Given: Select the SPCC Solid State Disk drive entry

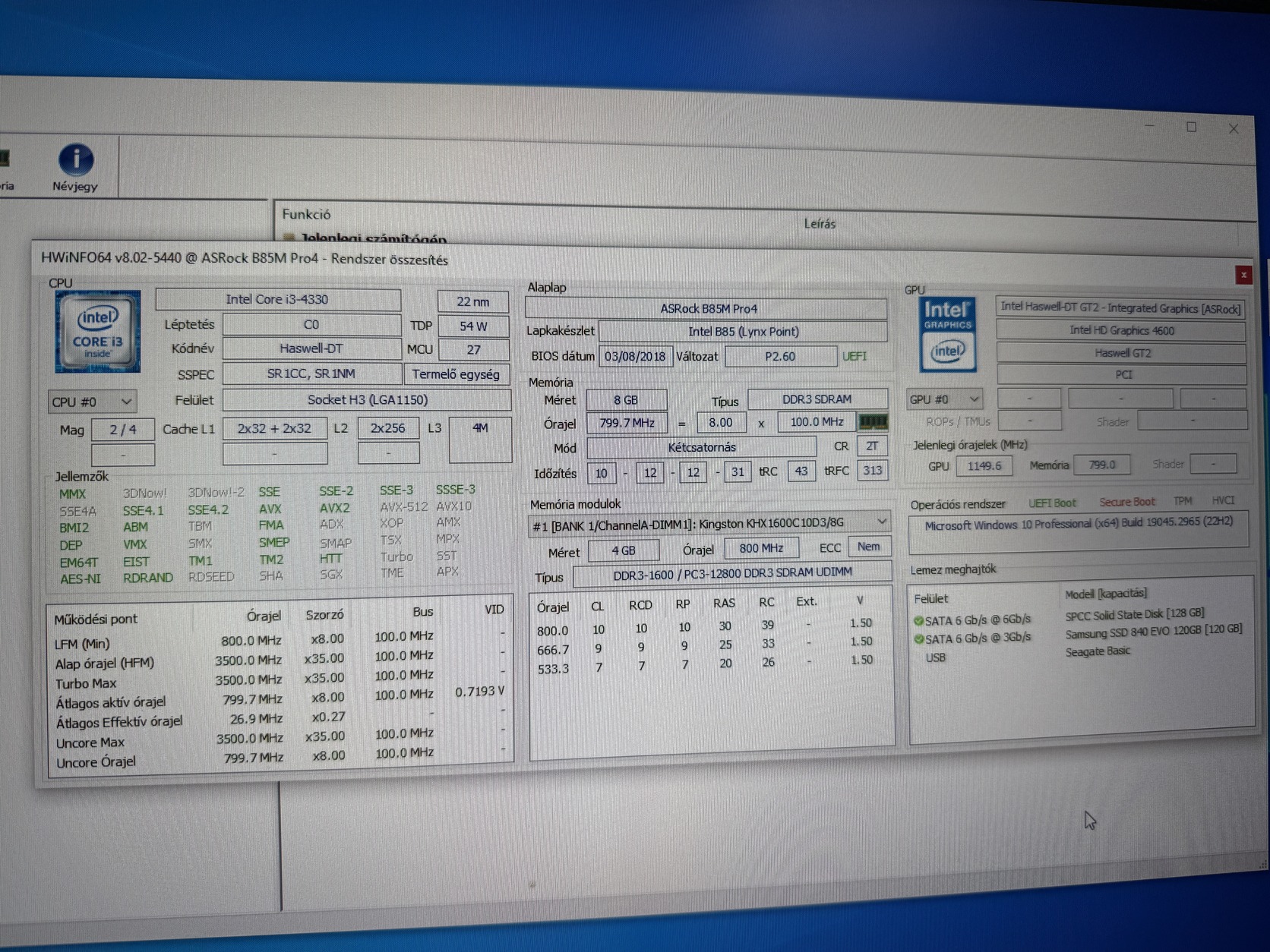Looking at the screenshot, I should pyautogui.click(x=1135, y=614).
